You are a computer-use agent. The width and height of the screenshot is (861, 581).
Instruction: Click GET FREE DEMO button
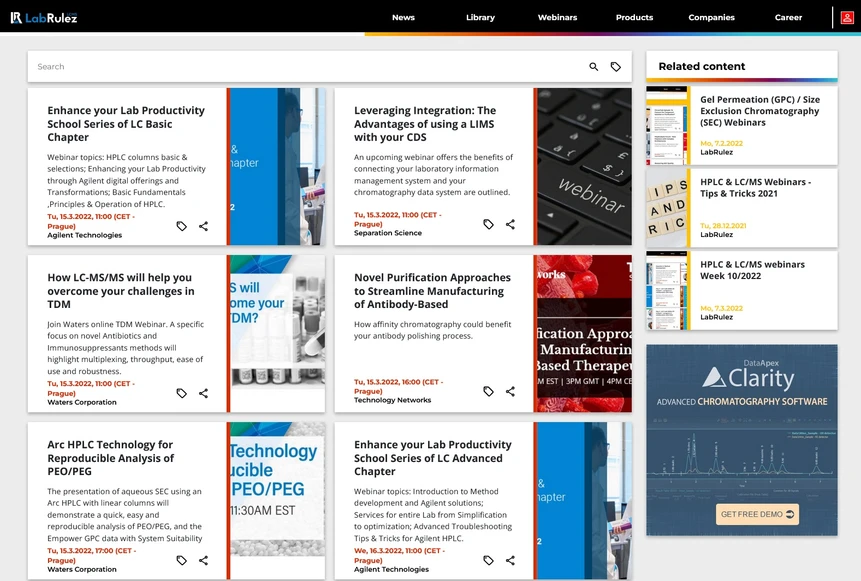[x=757, y=515]
